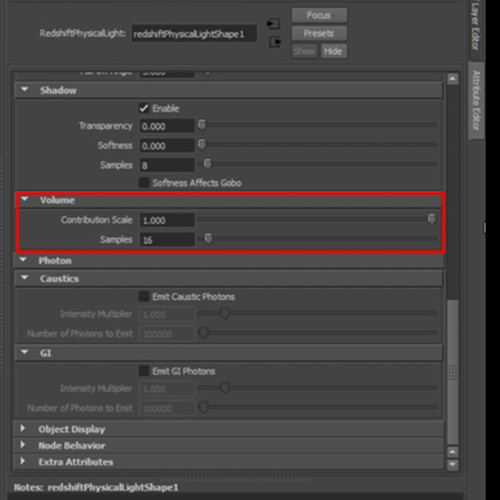The image size is (500, 500).
Task: Click the input connection arrow icon
Action: pyautogui.click(x=273, y=24)
